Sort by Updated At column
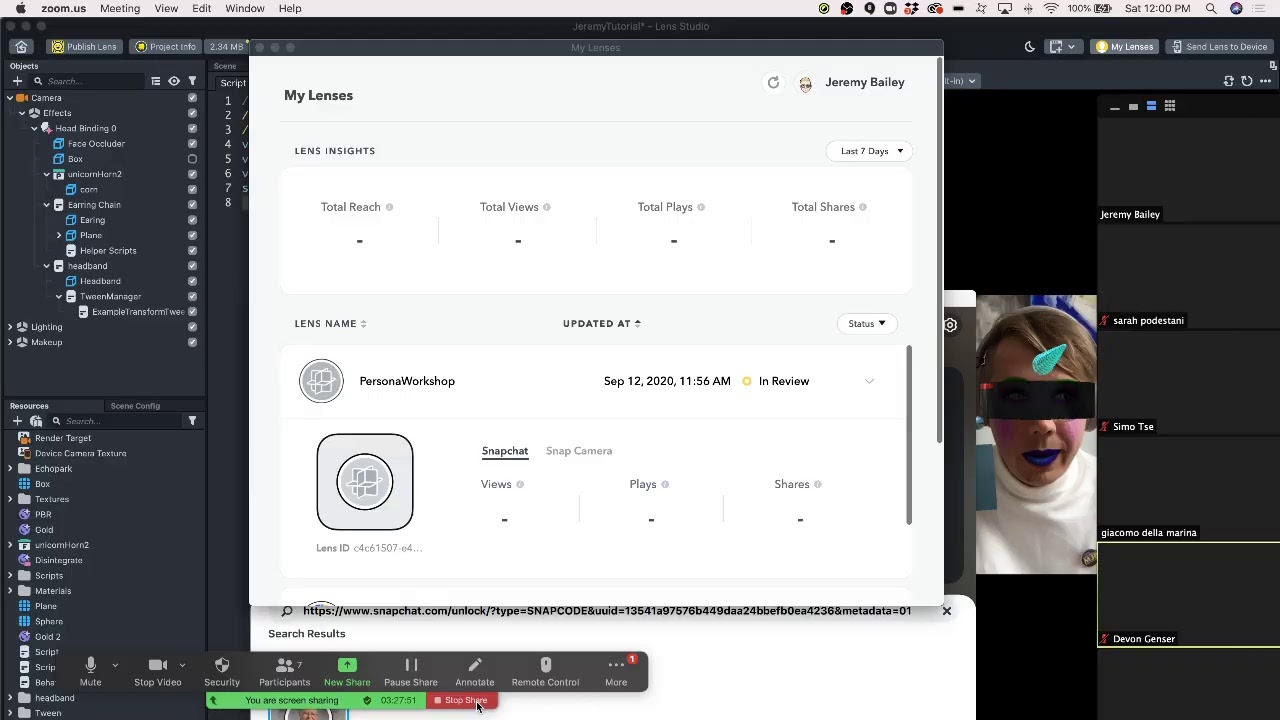Image resolution: width=1280 pixels, height=720 pixels. pos(602,324)
